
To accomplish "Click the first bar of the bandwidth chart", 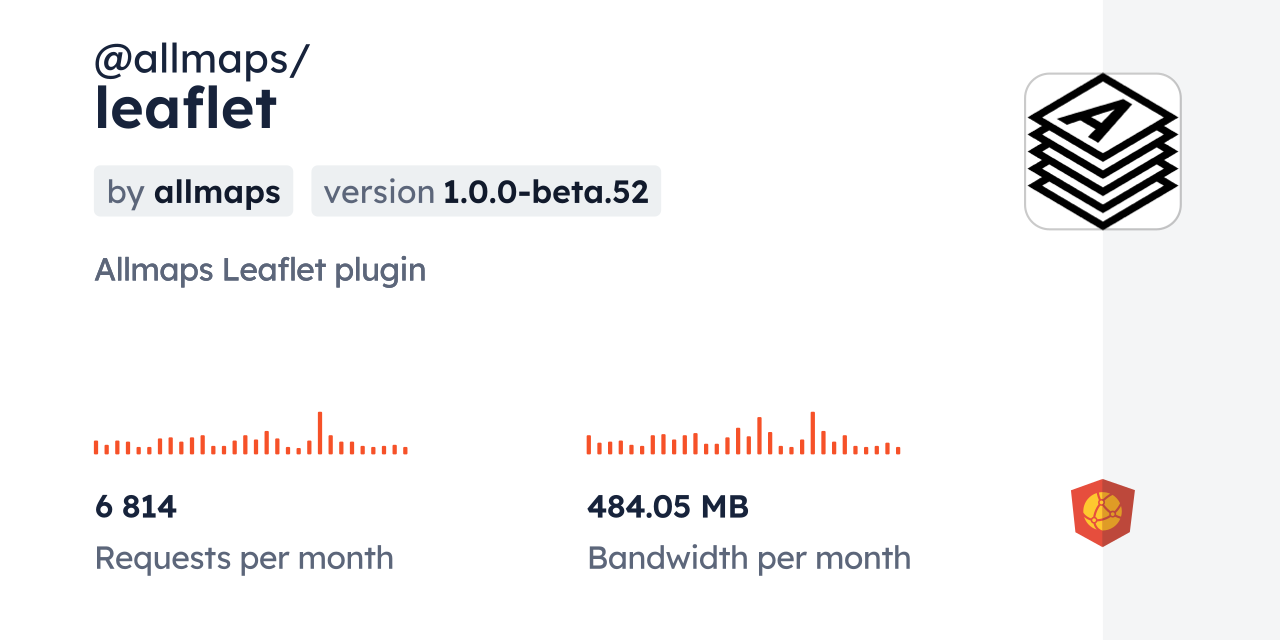I will 589,445.
